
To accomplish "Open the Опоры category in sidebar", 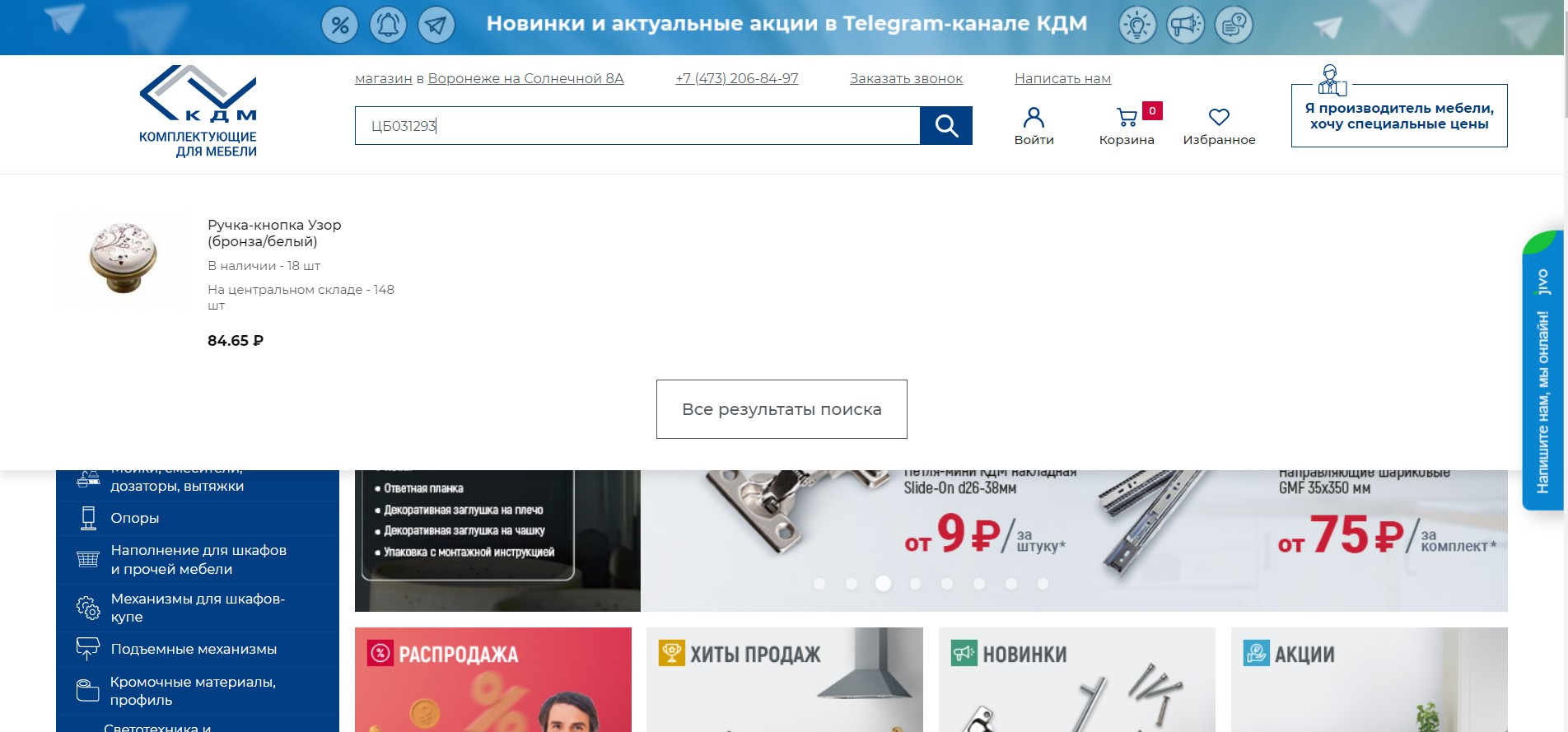I will (x=135, y=518).
